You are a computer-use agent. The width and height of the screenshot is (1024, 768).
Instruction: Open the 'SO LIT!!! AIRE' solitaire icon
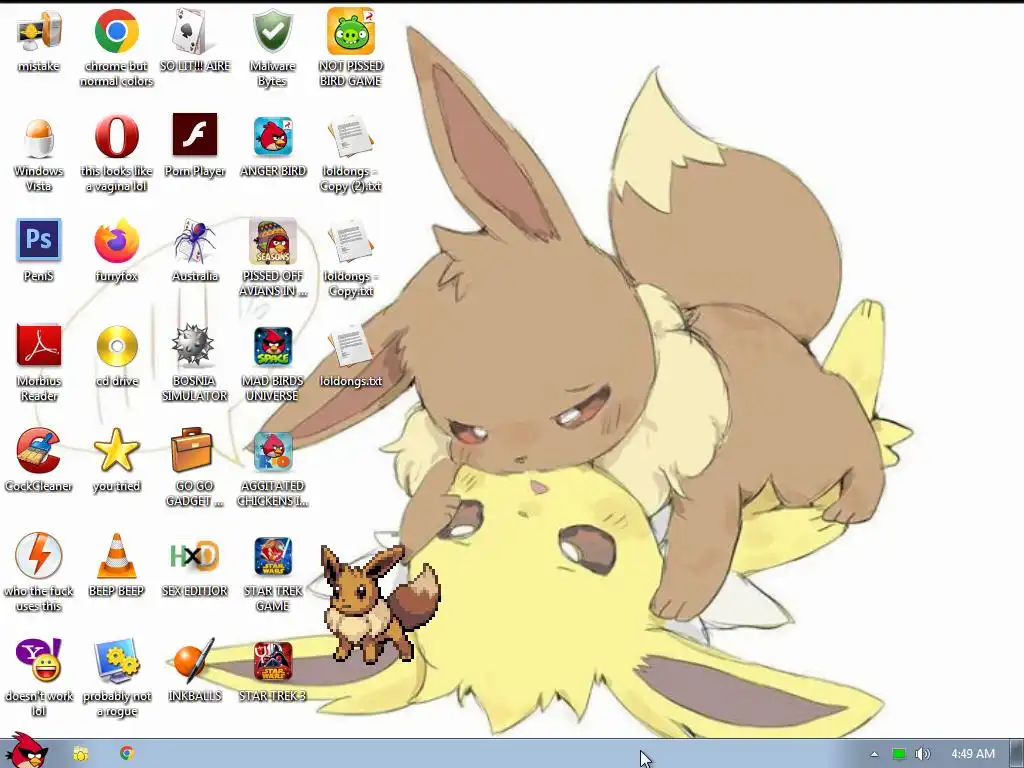194,31
